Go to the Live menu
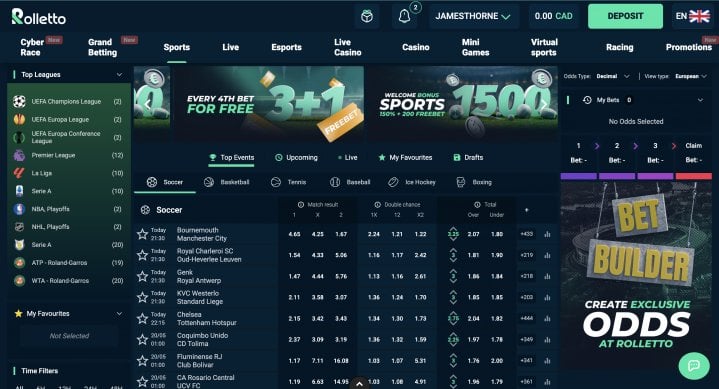719x389 pixels. (x=230, y=47)
